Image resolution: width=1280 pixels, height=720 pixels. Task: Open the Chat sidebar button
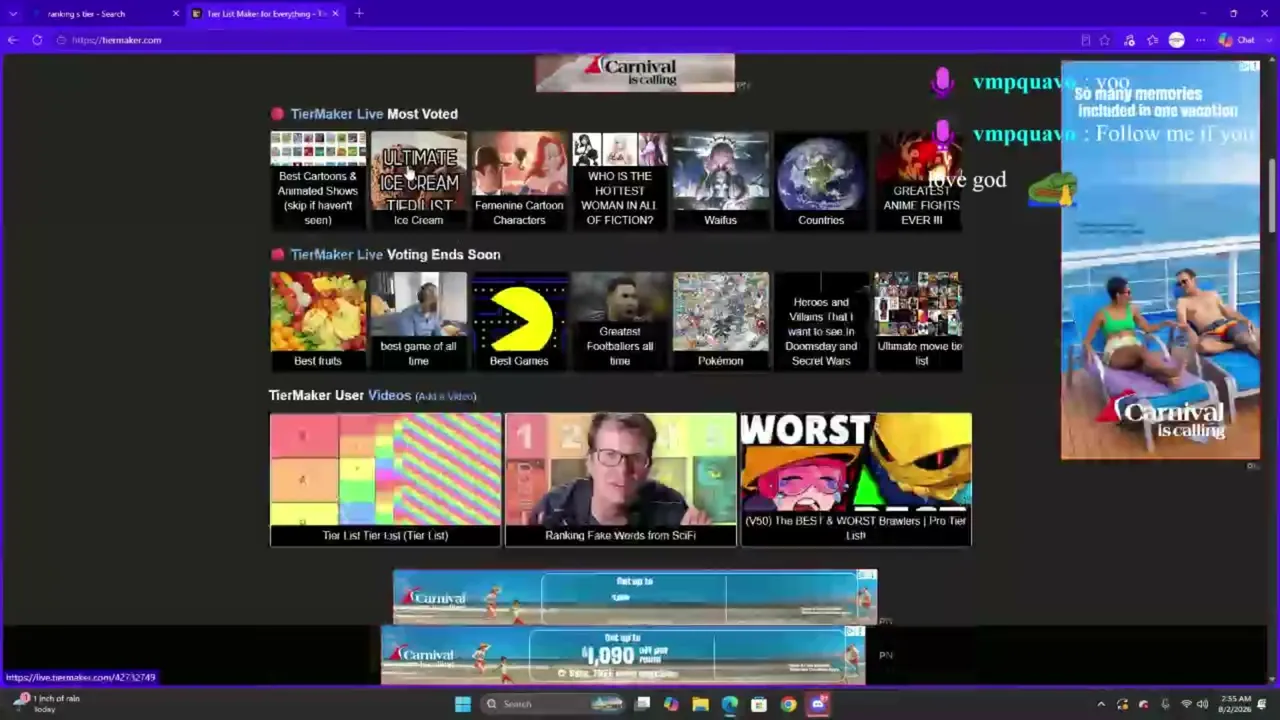click(1237, 40)
